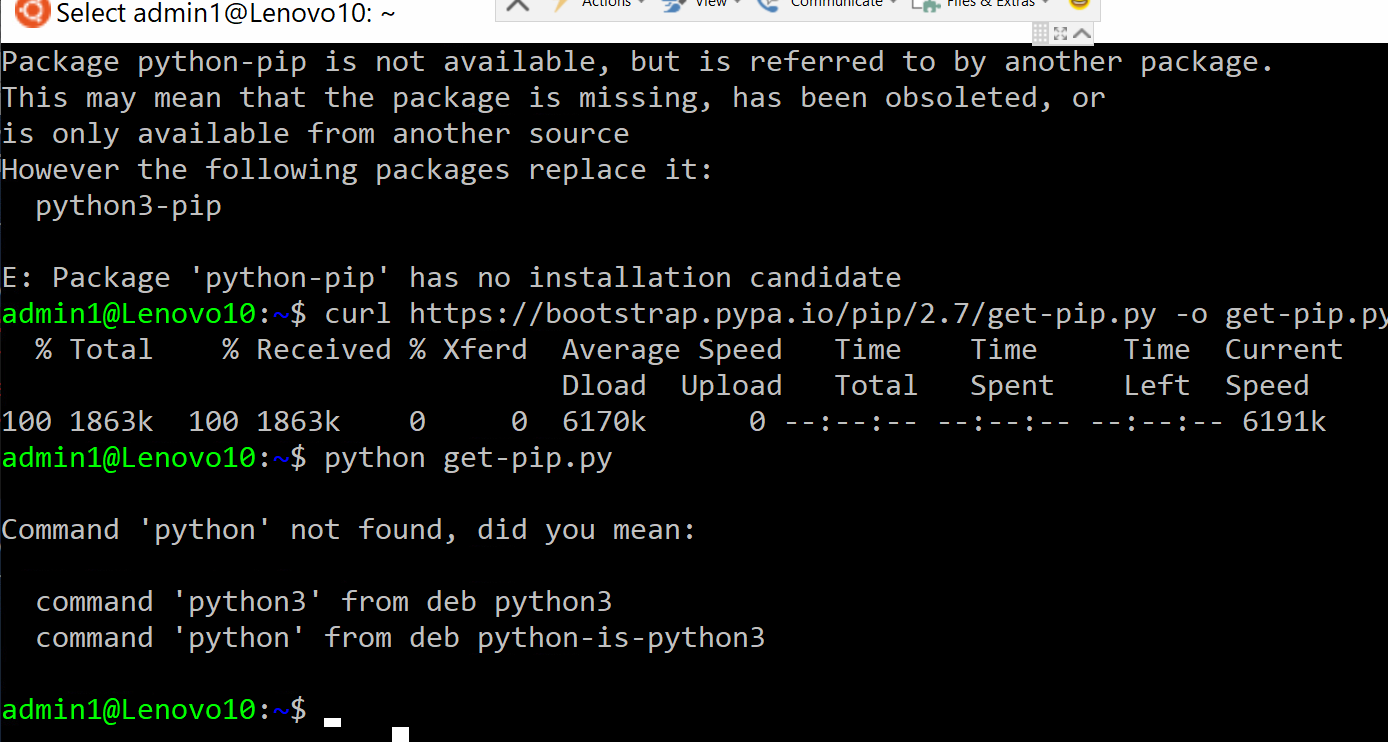Open the Actions menu label
This screenshot has width=1388, height=742.
click(x=606, y=4)
